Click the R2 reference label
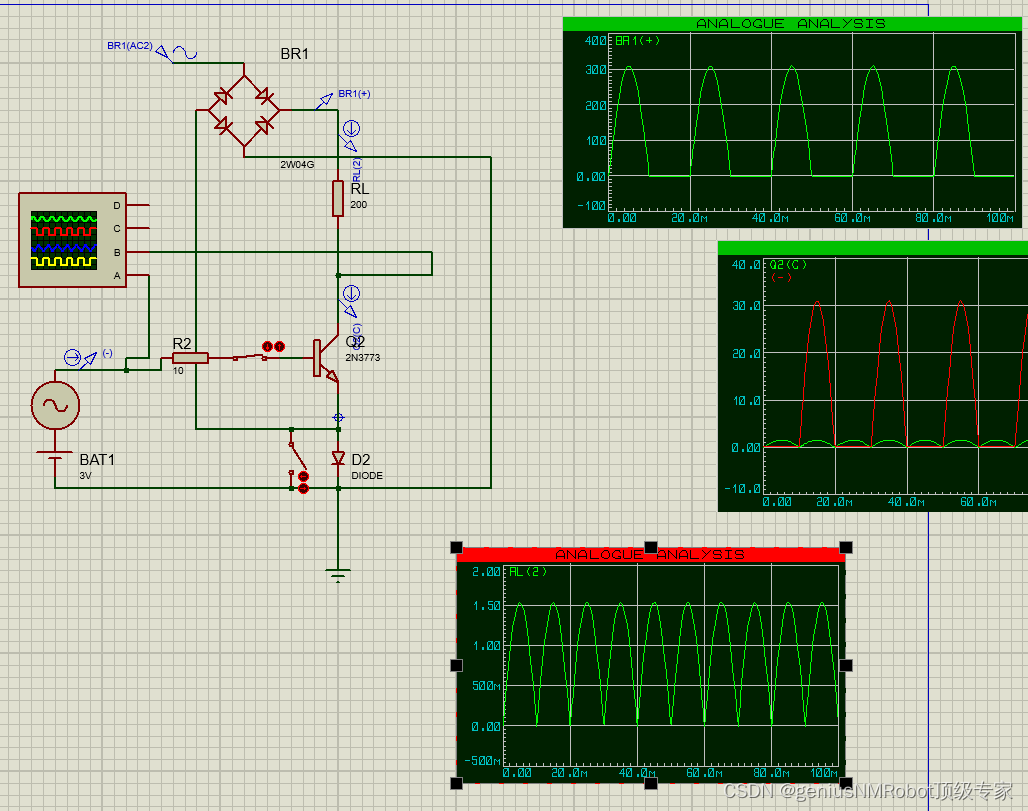This screenshot has width=1028, height=811. click(182, 344)
